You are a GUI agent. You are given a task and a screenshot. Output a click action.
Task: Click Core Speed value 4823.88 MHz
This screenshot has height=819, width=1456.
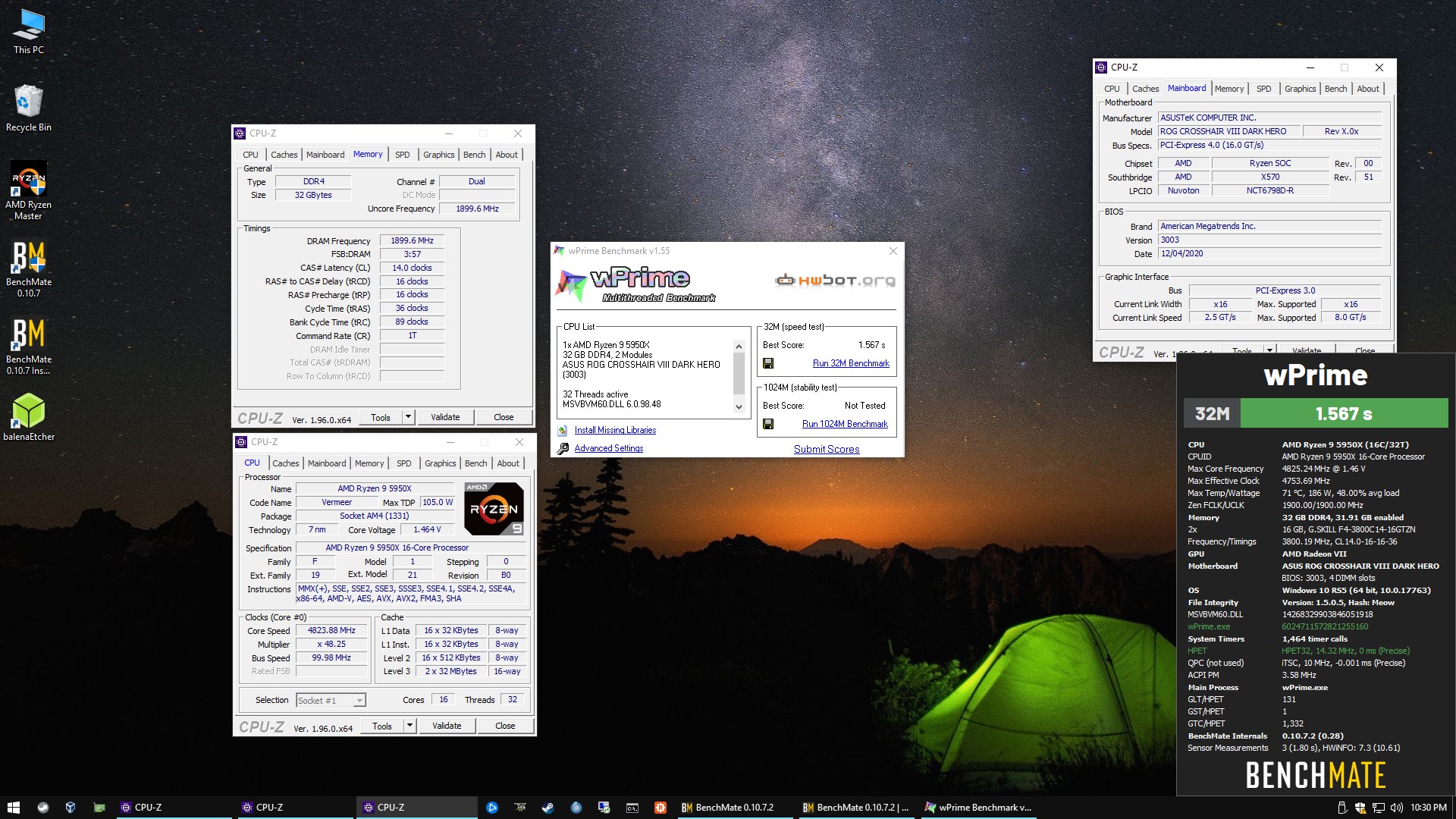331,630
